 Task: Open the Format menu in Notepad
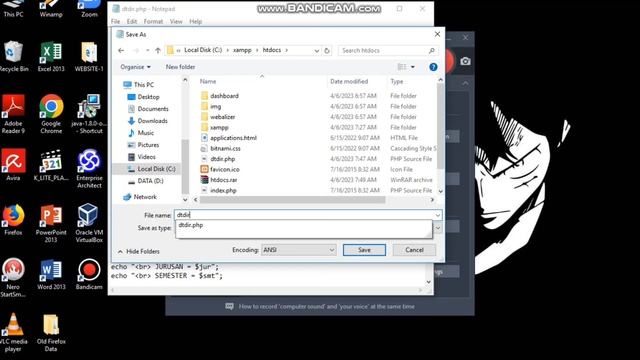point(153,21)
